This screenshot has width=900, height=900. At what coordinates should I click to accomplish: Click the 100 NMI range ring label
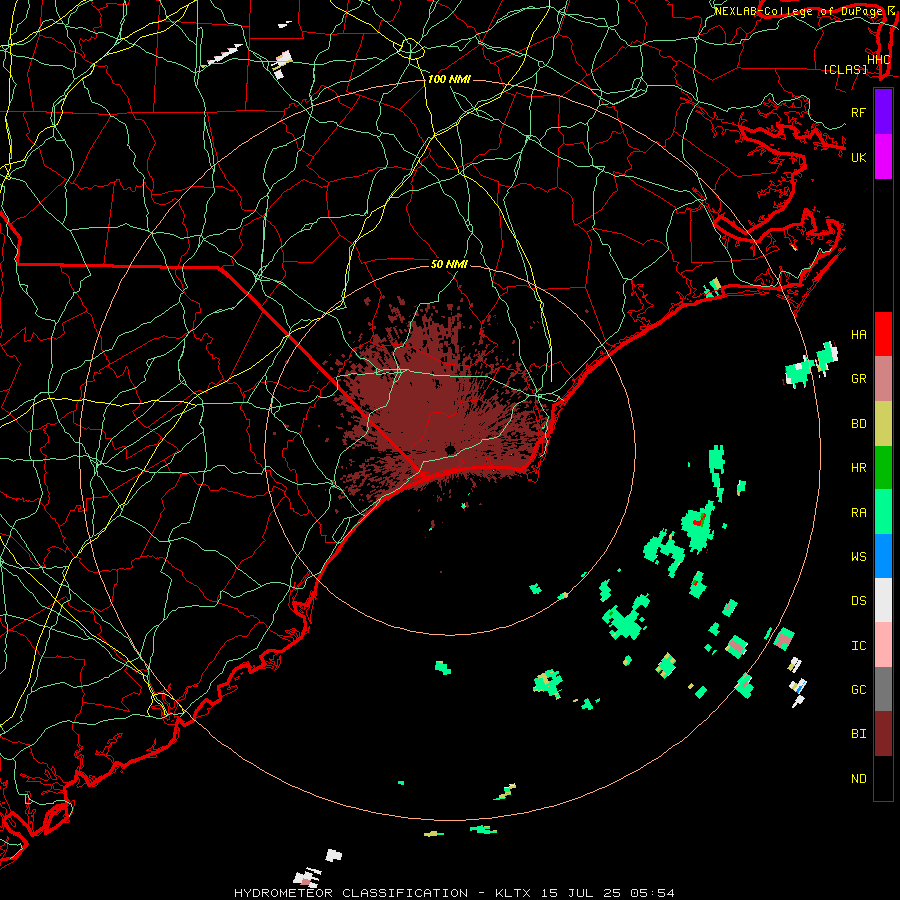click(449, 79)
